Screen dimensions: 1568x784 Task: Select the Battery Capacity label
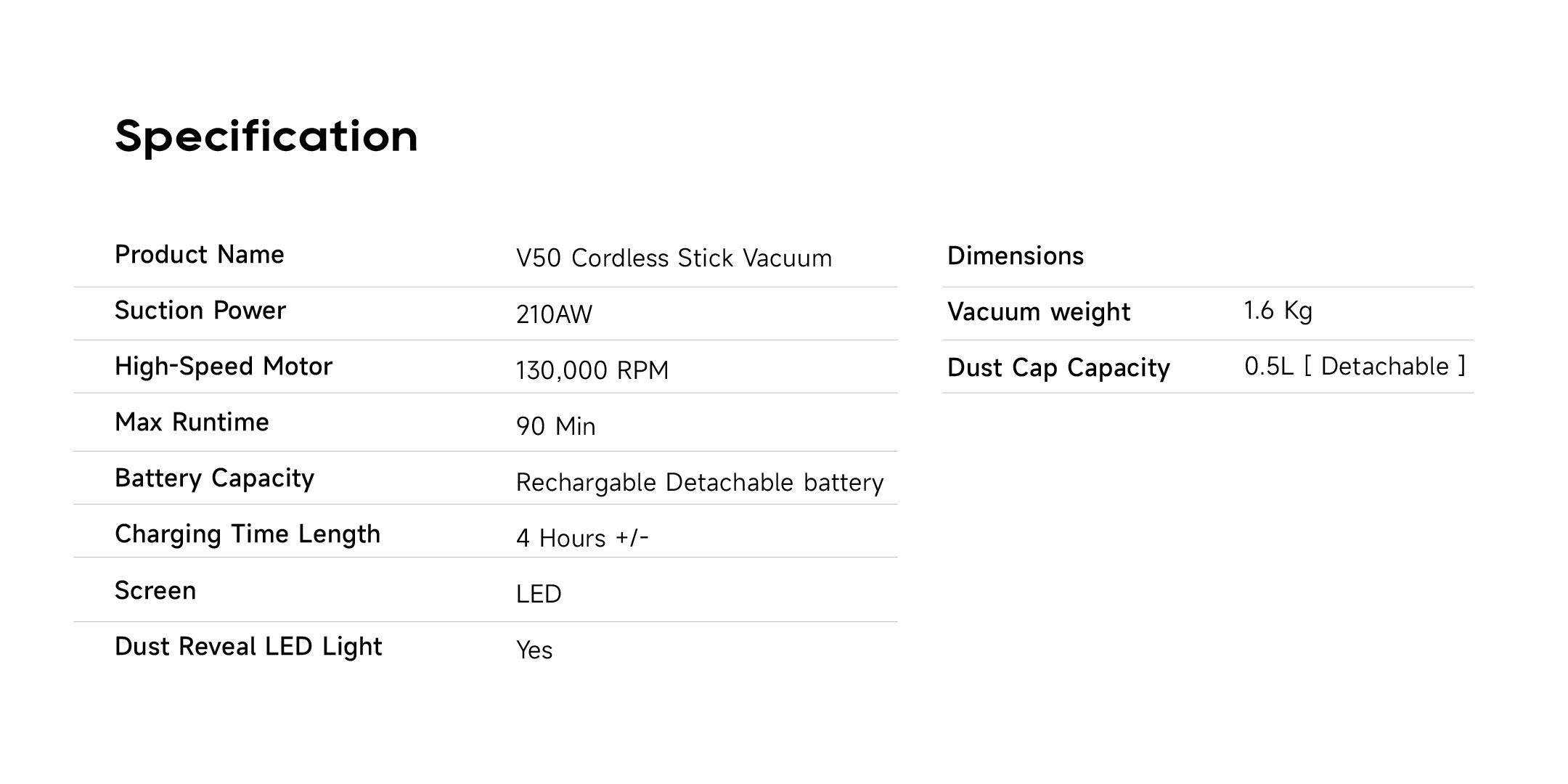pyautogui.click(x=214, y=478)
